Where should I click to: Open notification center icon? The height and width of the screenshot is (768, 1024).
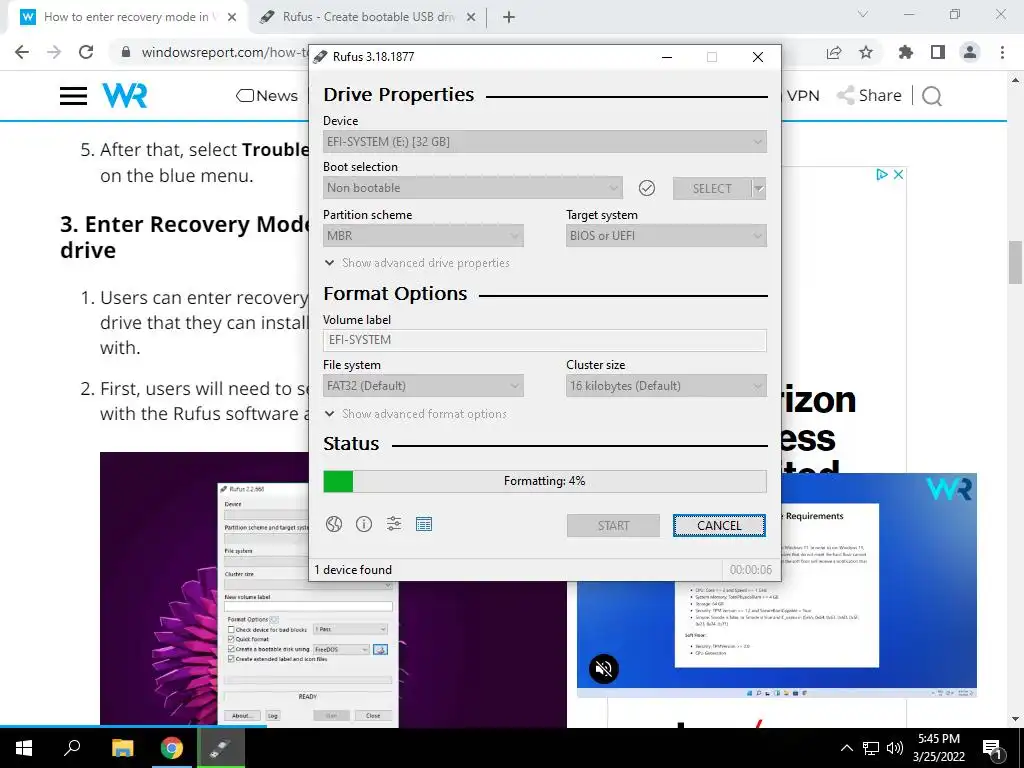click(x=992, y=749)
